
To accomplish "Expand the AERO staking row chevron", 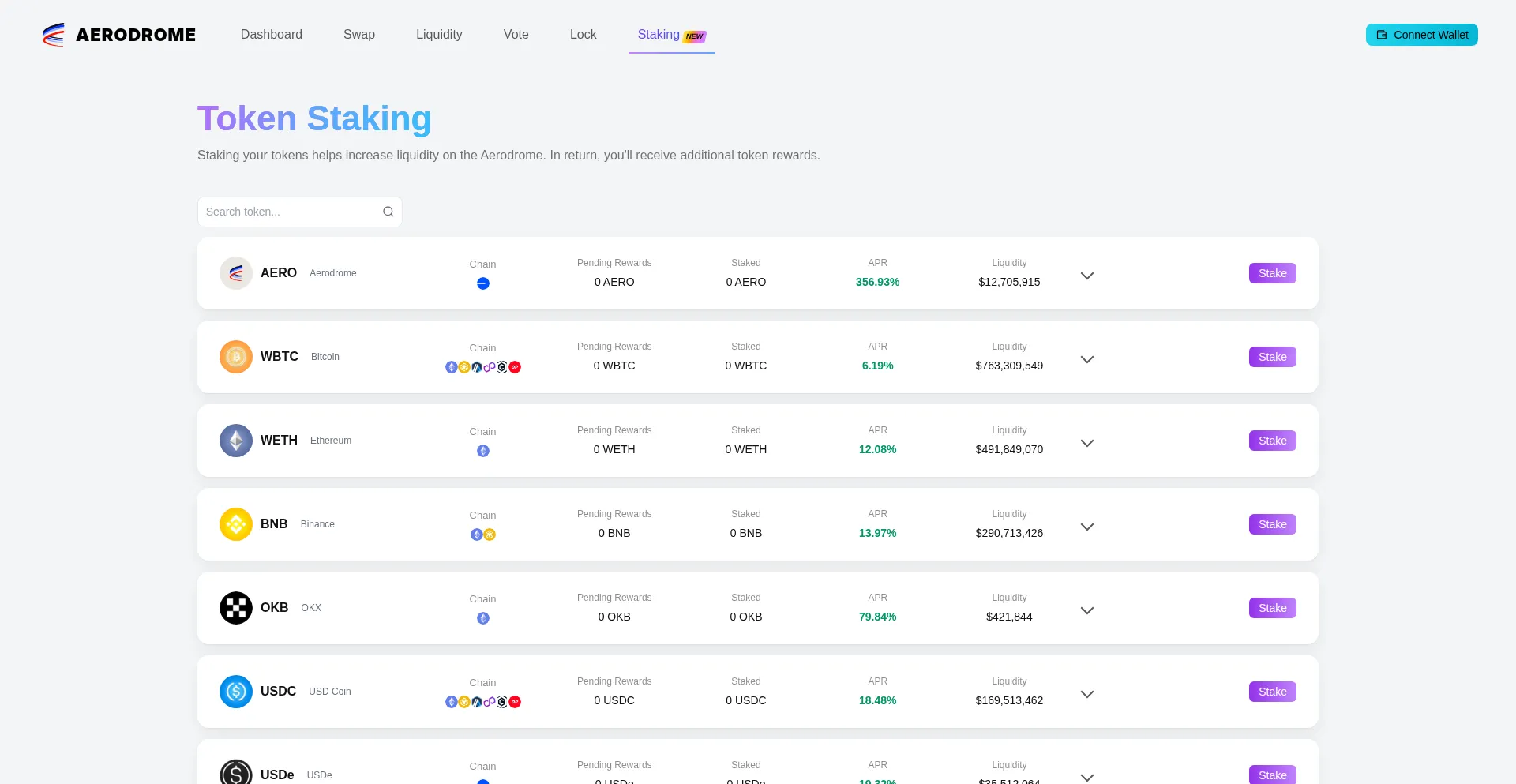I will click(x=1086, y=276).
